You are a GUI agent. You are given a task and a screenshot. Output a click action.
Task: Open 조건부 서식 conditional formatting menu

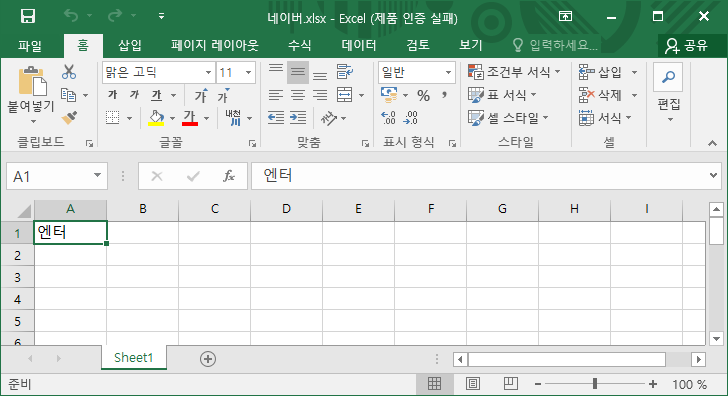[514, 72]
